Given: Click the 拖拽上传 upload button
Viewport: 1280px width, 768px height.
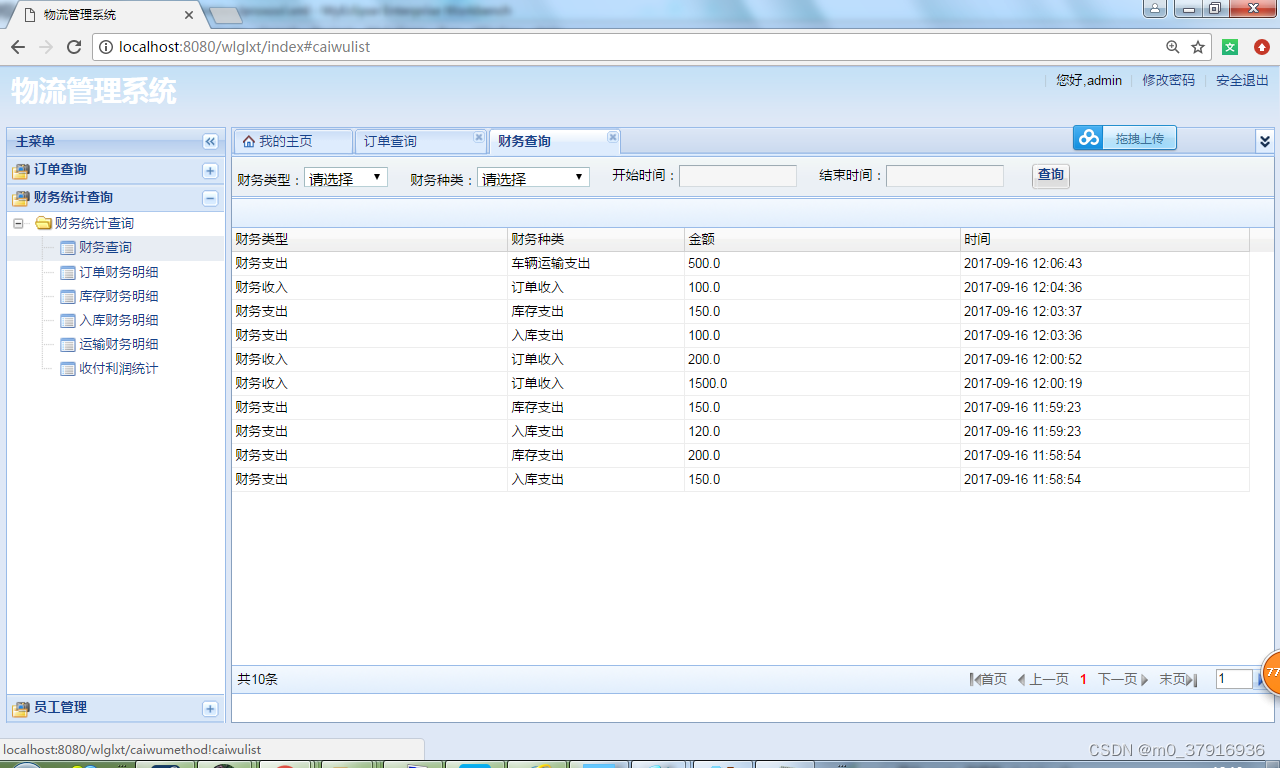Looking at the screenshot, I should click(1125, 138).
